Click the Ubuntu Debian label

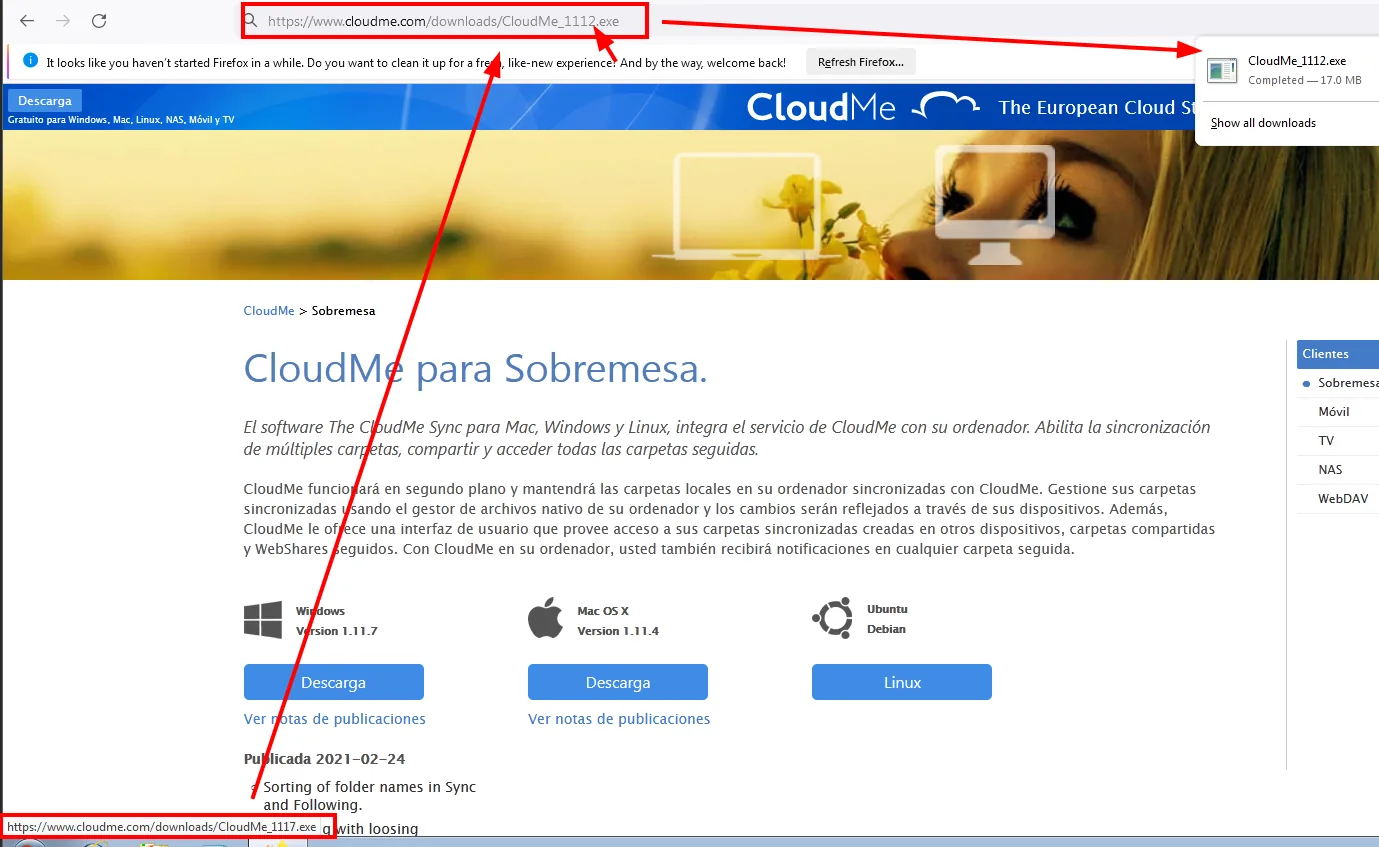click(x=887, y=619)
